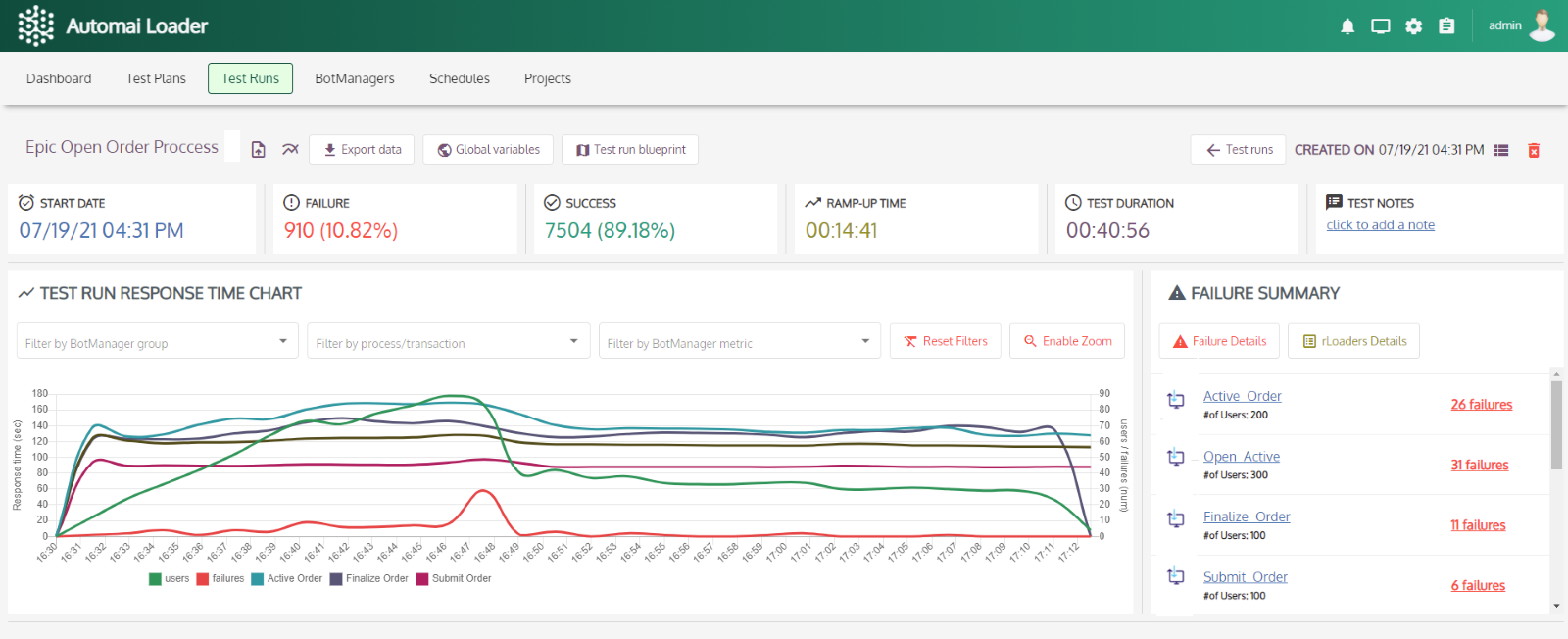This screenshot has height=639, width=1568.
Task: Toggle users series in chart legend
Action: coord(169,579)
